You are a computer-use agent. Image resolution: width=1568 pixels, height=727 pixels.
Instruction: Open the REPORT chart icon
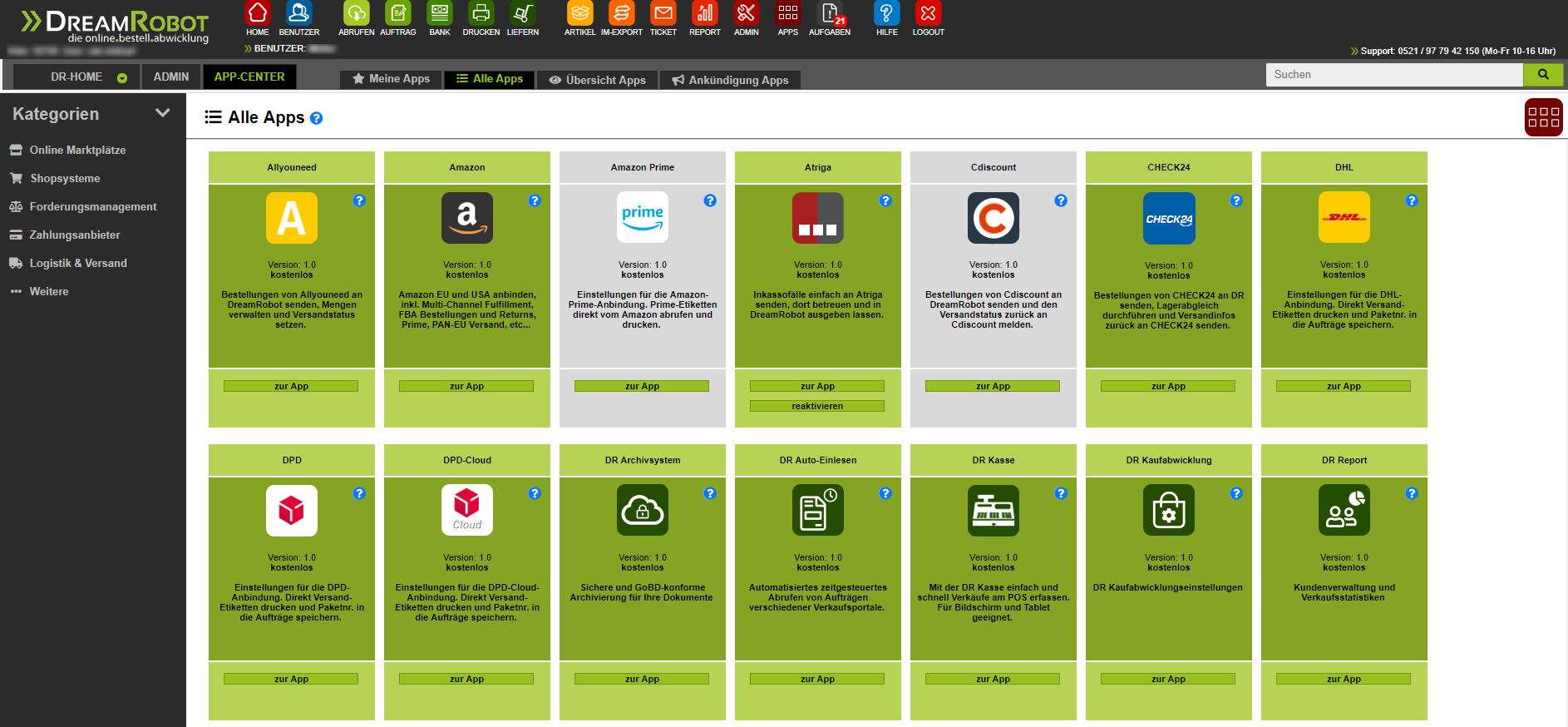coord(705,12)
